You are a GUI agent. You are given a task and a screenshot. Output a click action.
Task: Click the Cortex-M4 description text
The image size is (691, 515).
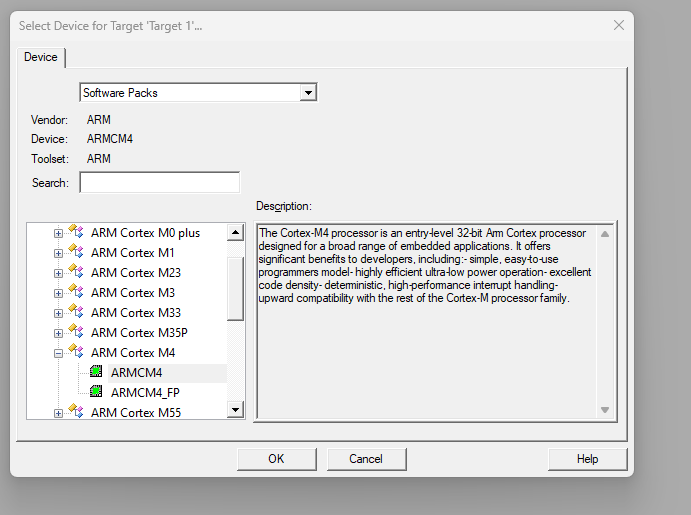(x=425, y=266)
